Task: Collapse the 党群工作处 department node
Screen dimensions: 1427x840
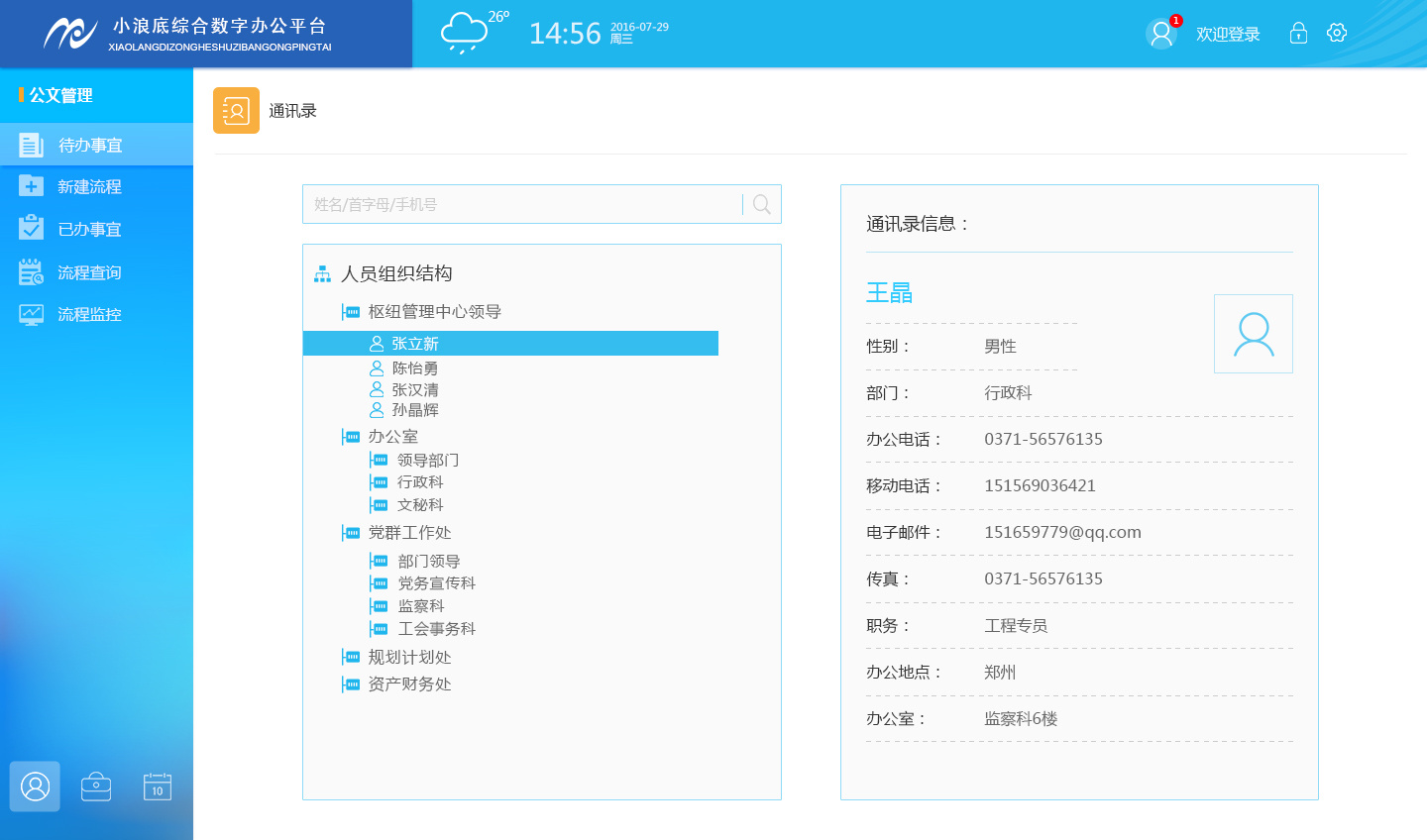Action: pyautogui.click(x=351, y=533)
